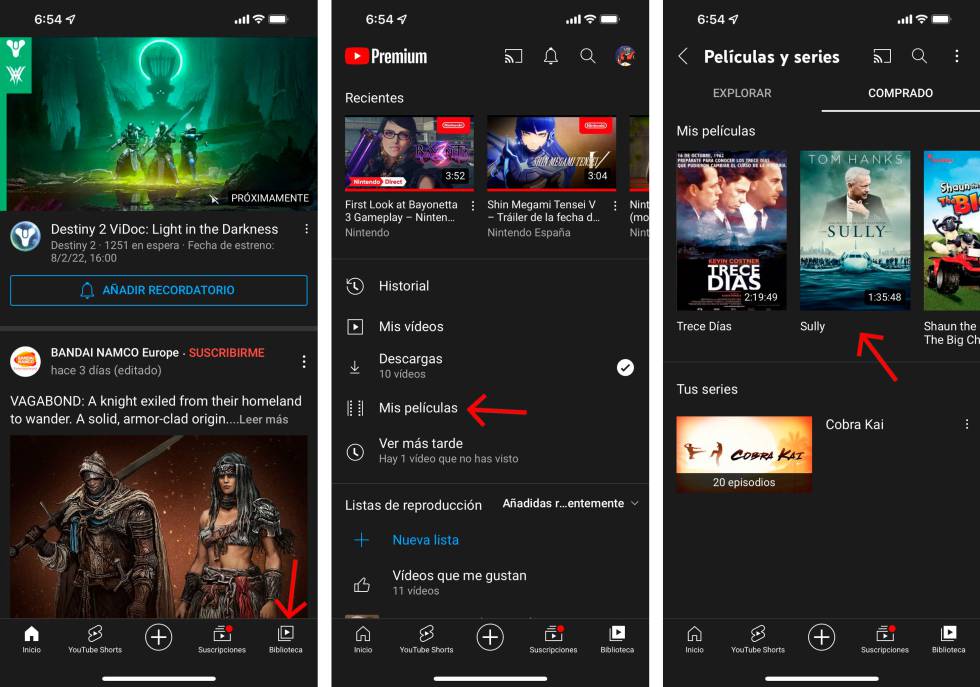Open Vídeos que me gustan playlist

pos(490,583)
